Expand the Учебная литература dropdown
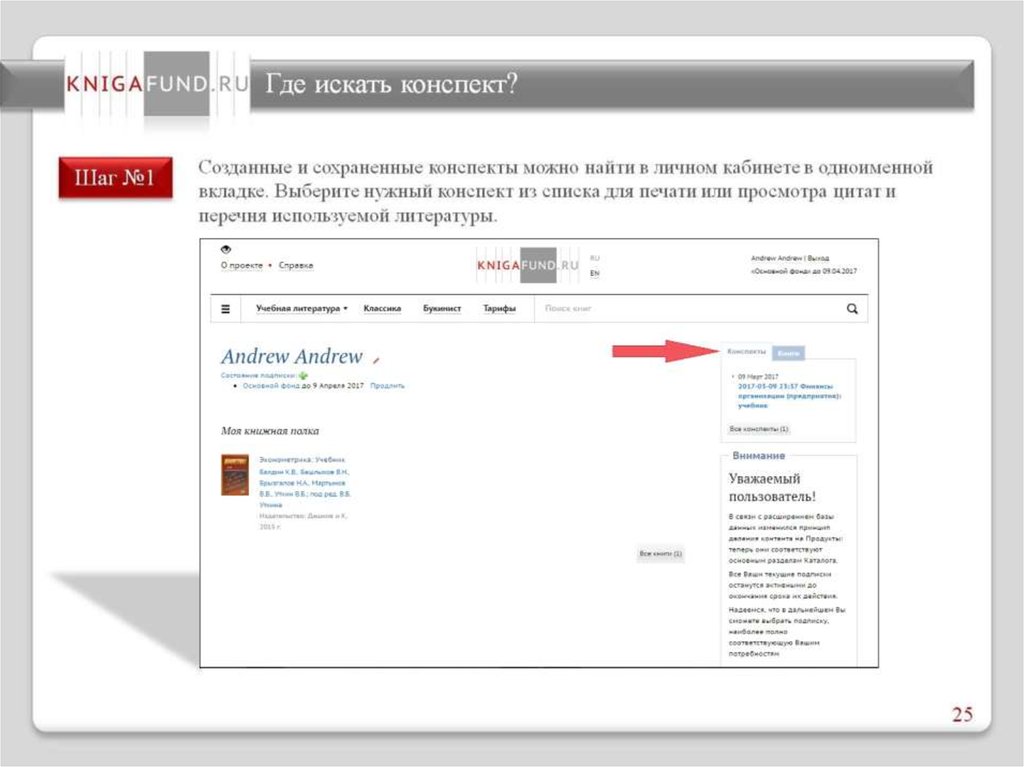This screenshot has width=1024, height=767. tap(301, 309)
